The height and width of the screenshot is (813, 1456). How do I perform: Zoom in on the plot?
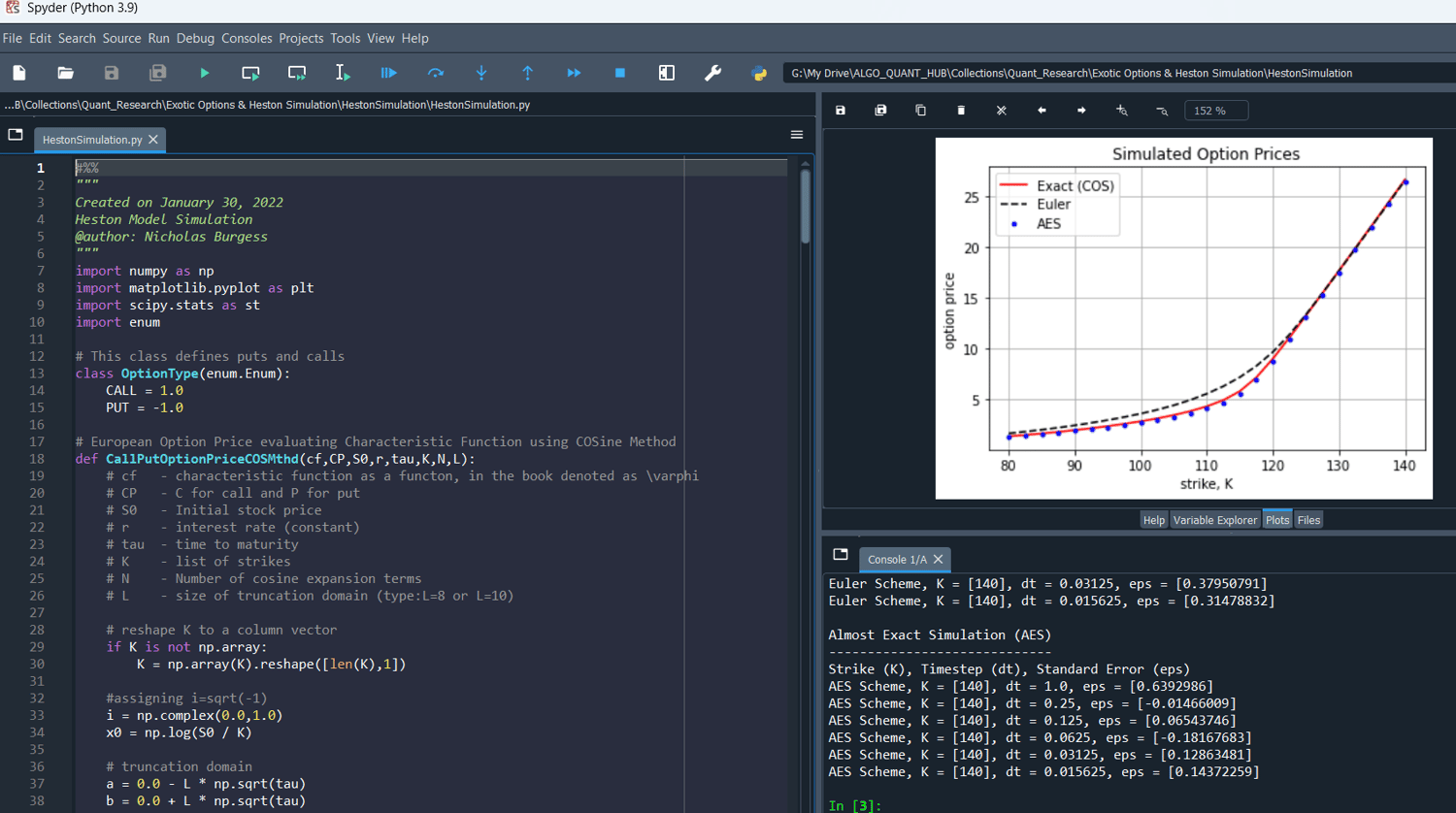click(x=1121, y=111)
